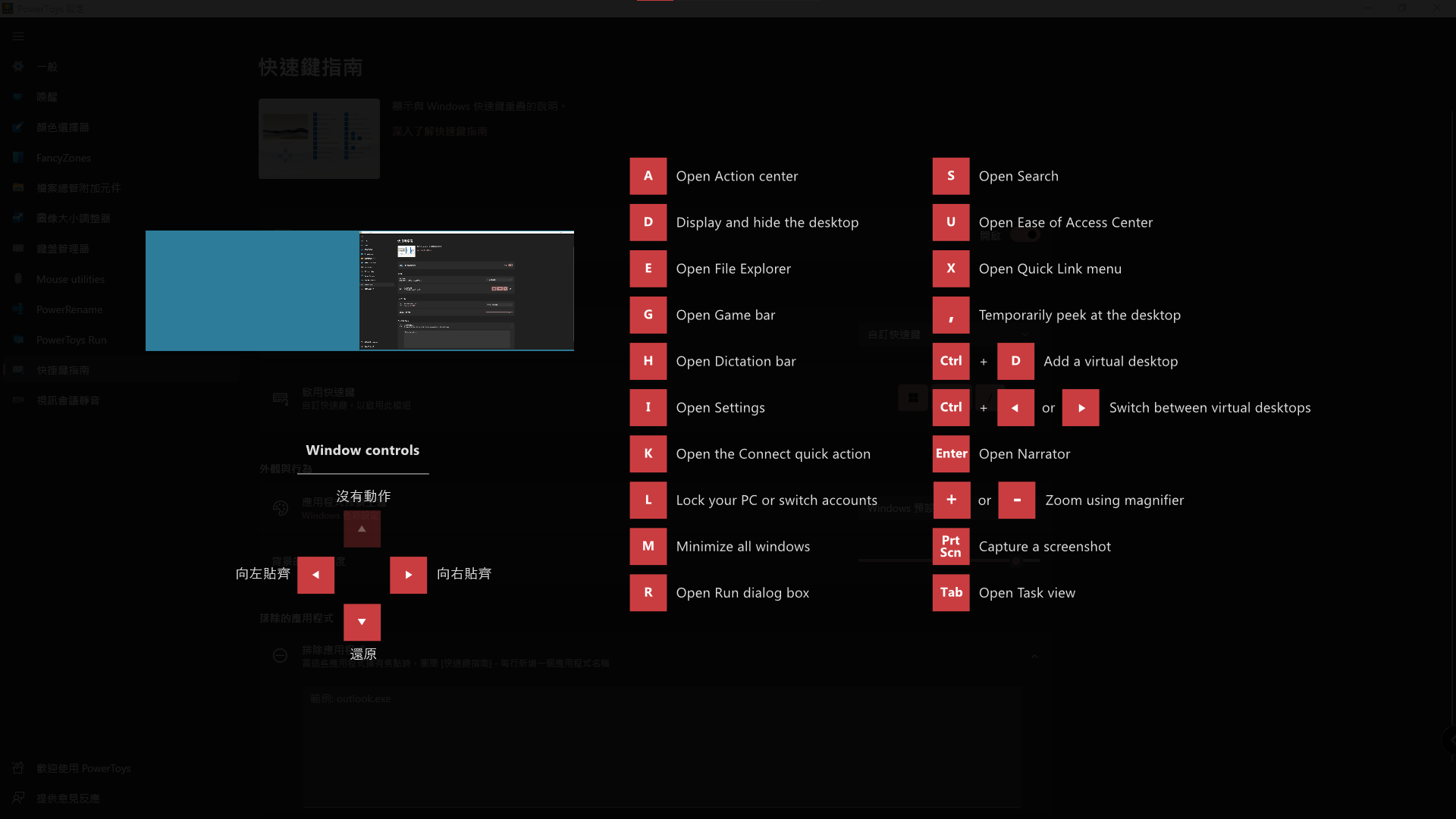Image resolution: width=1456 pixels, height=819 pixels.
Task: Click the 'Temporarily peek at the desktop' label
Action: click(1079, 315)
